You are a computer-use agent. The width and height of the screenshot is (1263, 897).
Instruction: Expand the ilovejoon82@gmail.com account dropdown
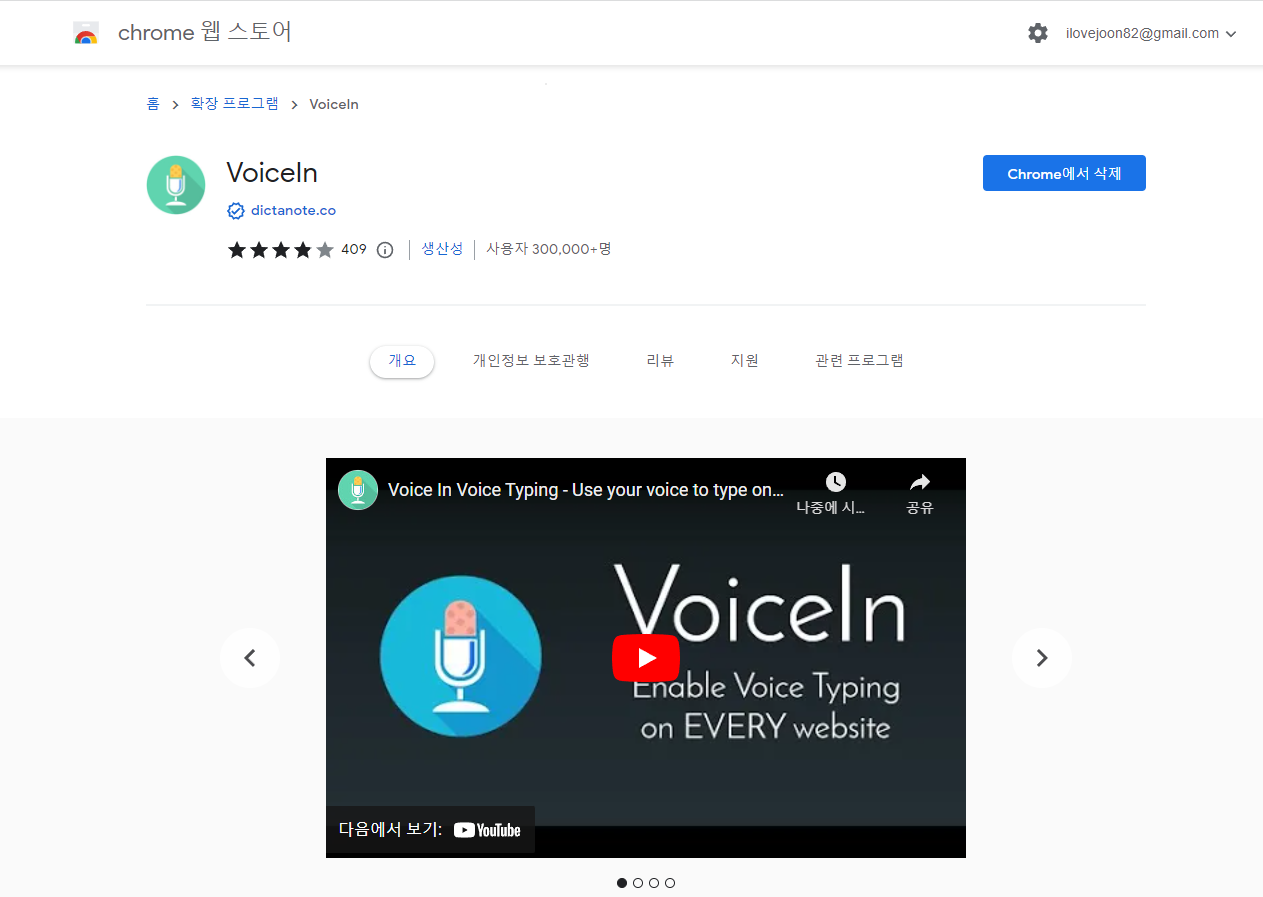click(x=1151, y=33)
